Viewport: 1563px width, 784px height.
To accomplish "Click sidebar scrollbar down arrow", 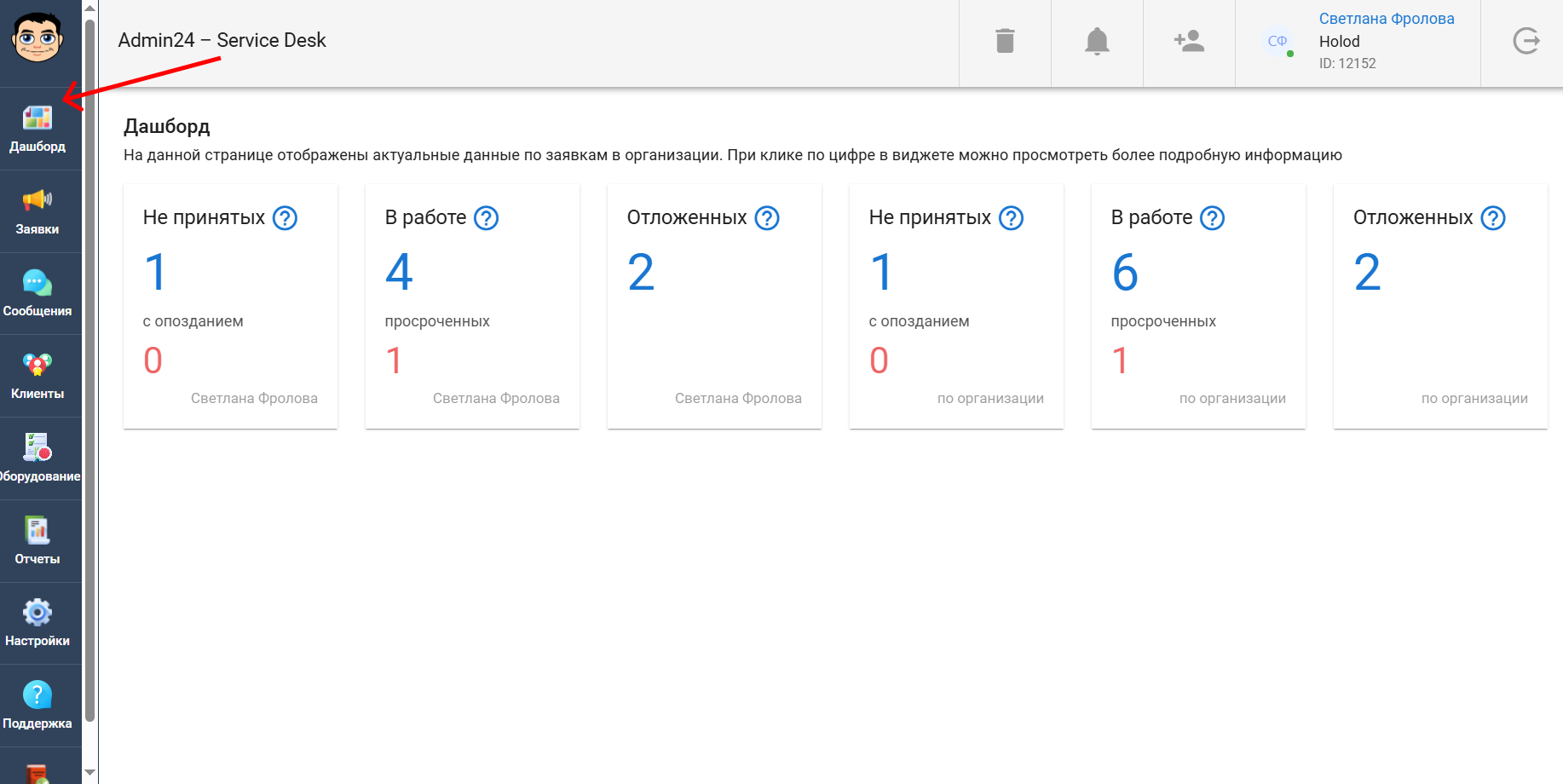I will pos(89,773).
